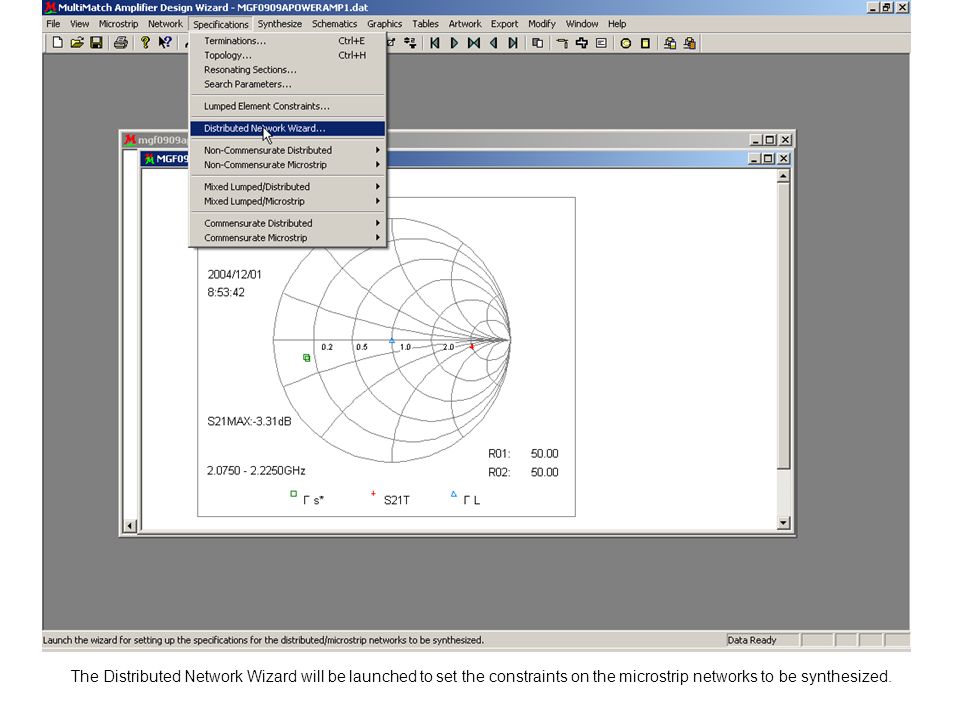Viewport: 960px width, 720px height.
Task: Choose Topology... from the dropdown
Action: [x=288, y=55]
